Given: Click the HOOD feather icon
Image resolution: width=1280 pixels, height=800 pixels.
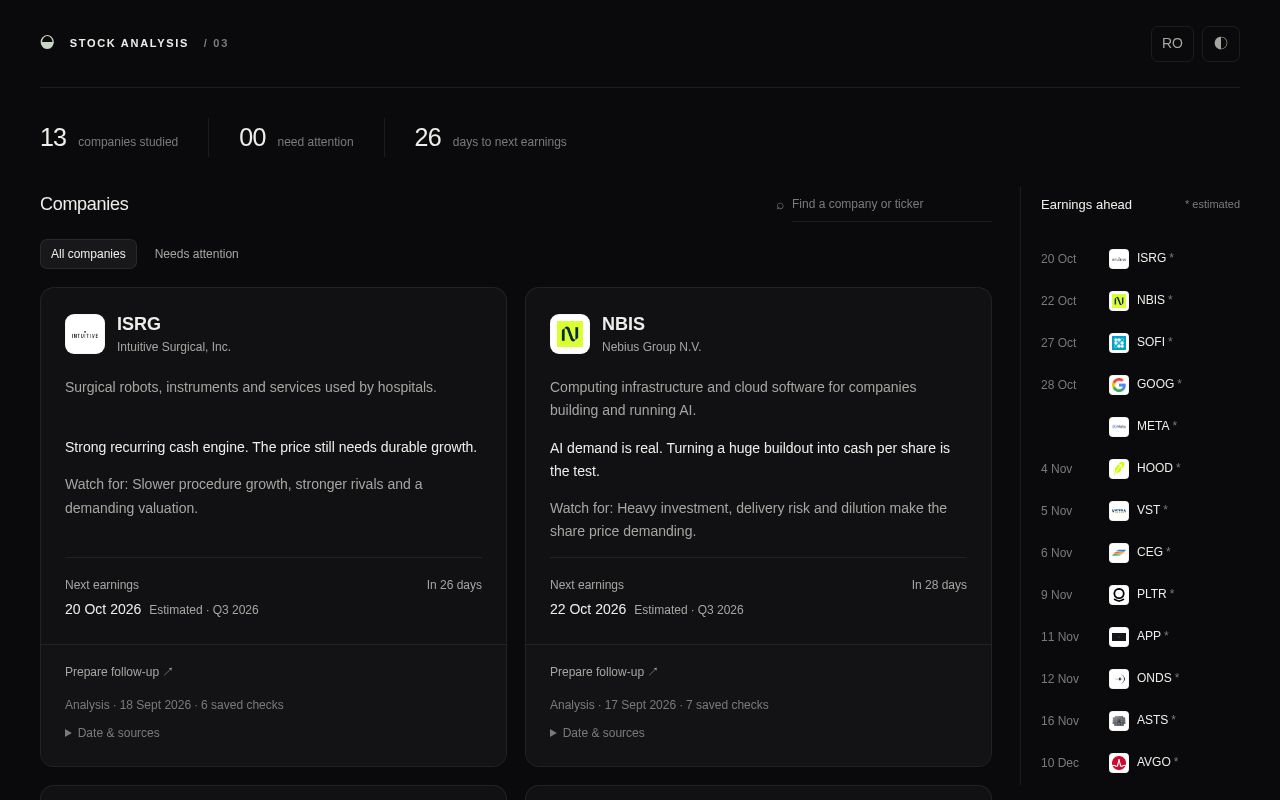Looking at the screenshot, I should [1119, 469].
